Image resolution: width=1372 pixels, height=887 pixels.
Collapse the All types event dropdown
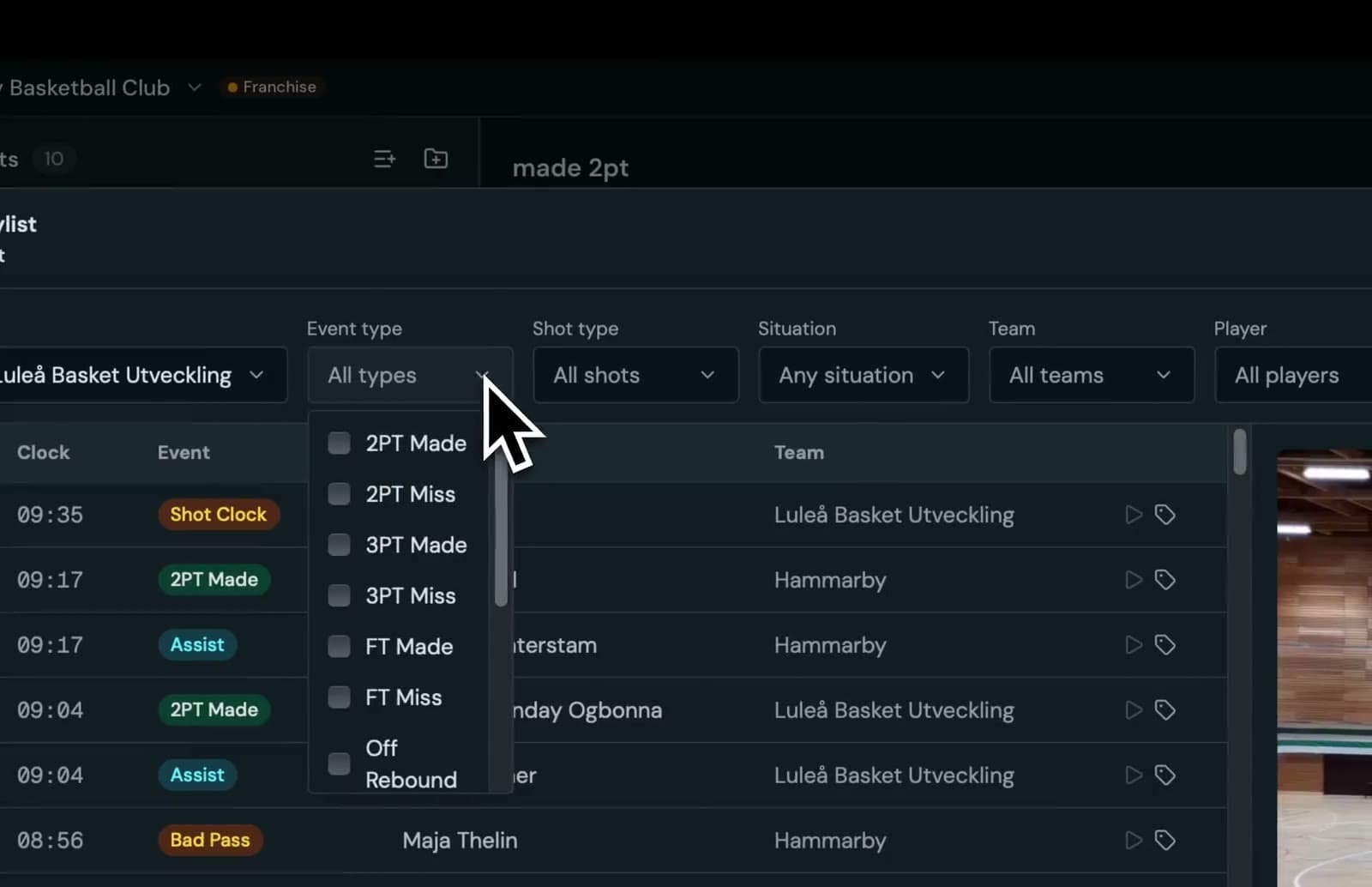tap(410, 375)
